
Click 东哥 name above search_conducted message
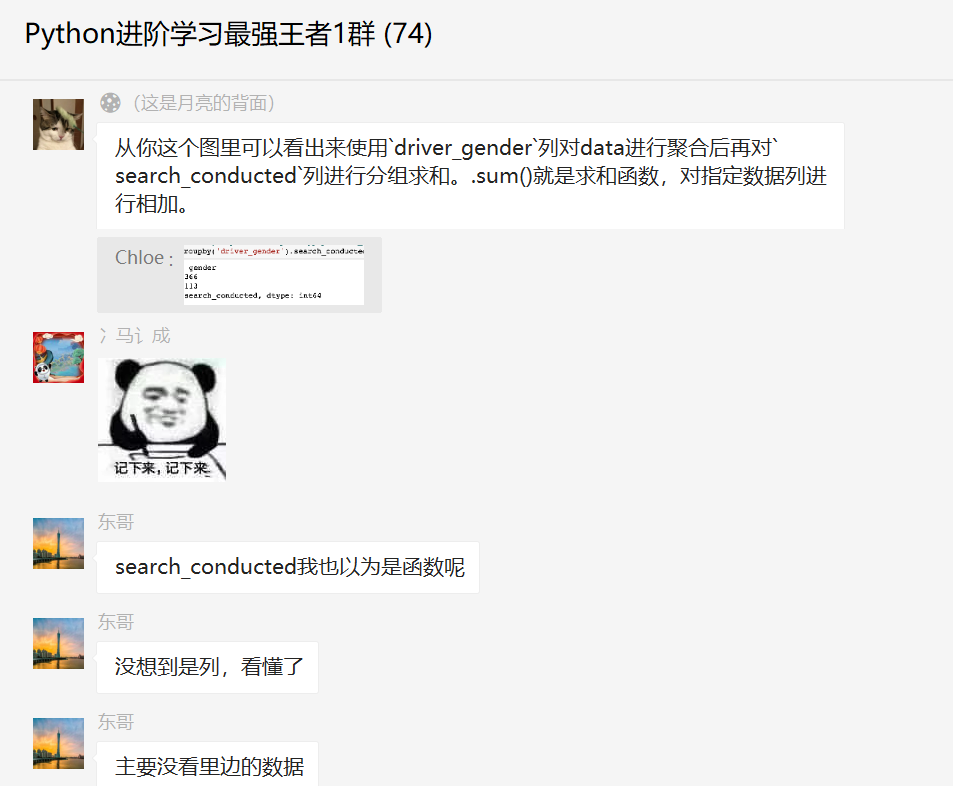coord(116,522)
